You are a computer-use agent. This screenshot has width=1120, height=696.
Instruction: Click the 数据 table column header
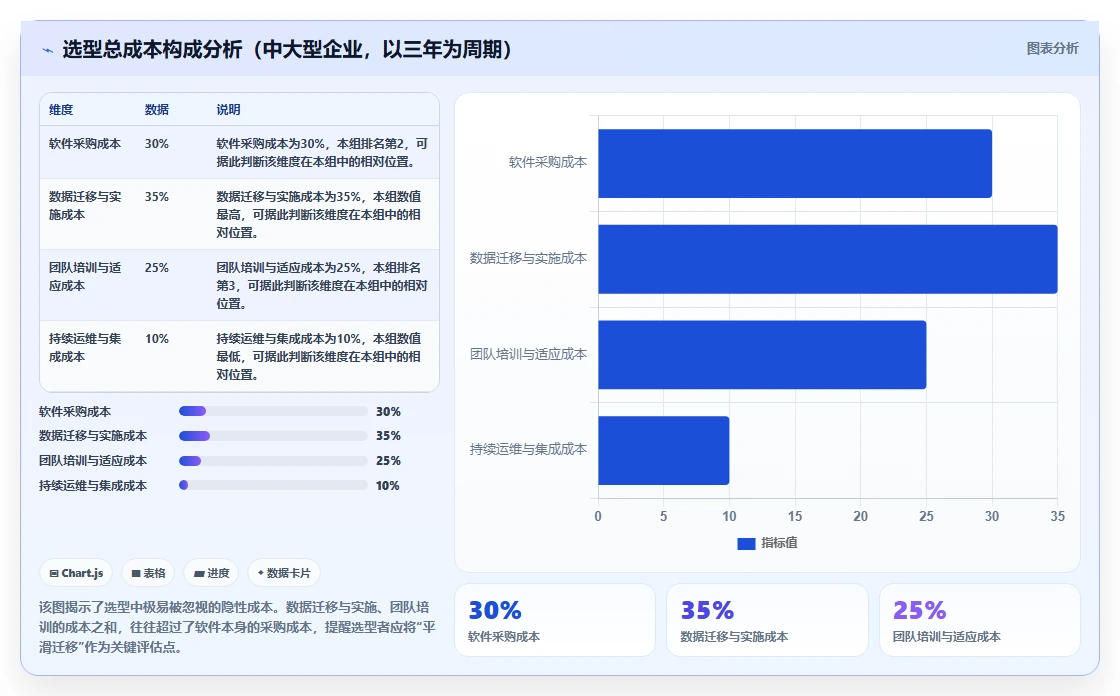pos(156,109)
